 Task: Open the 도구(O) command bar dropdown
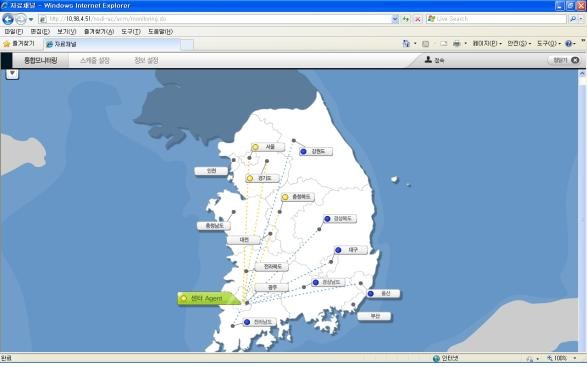(x=549, y=44)
